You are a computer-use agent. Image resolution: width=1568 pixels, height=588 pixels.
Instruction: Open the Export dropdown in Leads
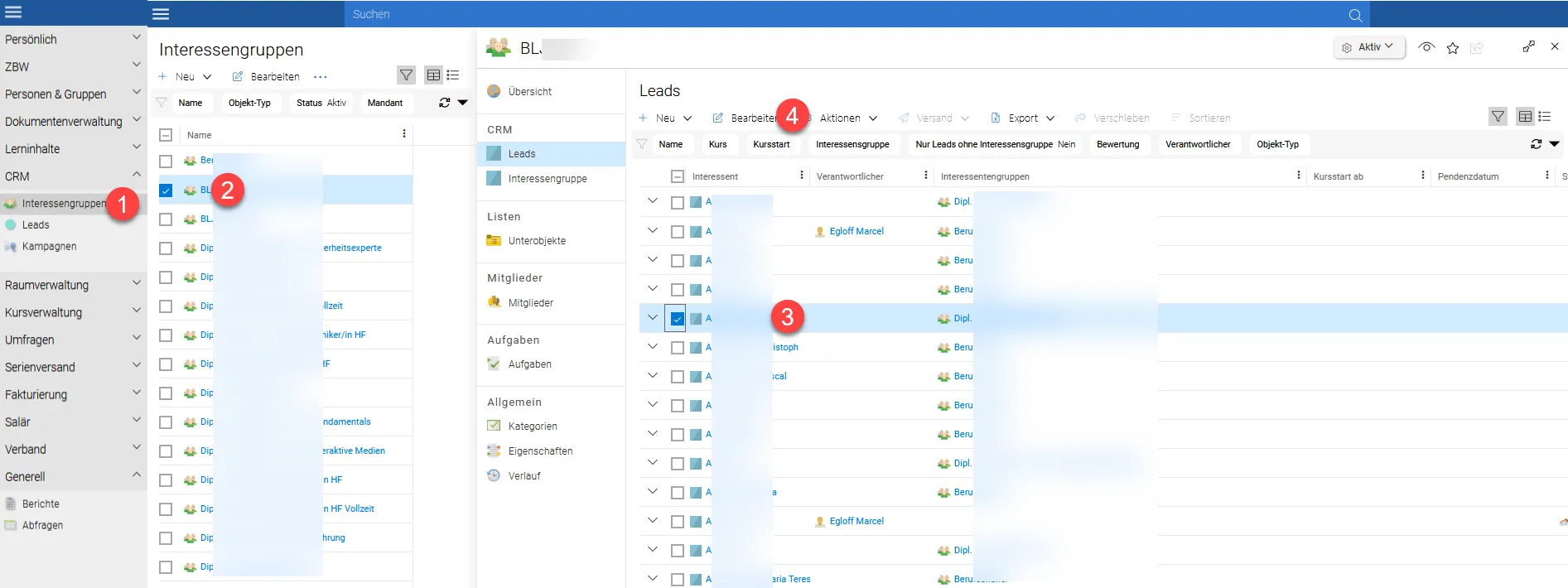[1023, 118]
